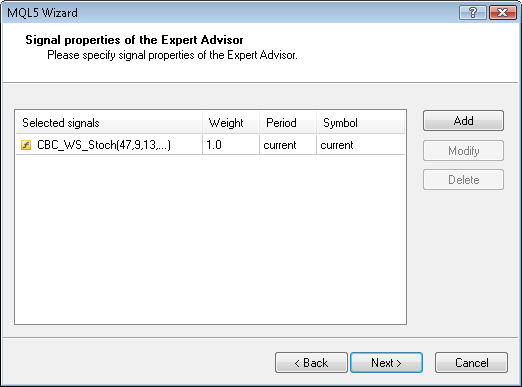This screenshot has height=387, width=522.
Task: Click the disabled Delete button
Action: pyautogui.click(x=463, y=180)
